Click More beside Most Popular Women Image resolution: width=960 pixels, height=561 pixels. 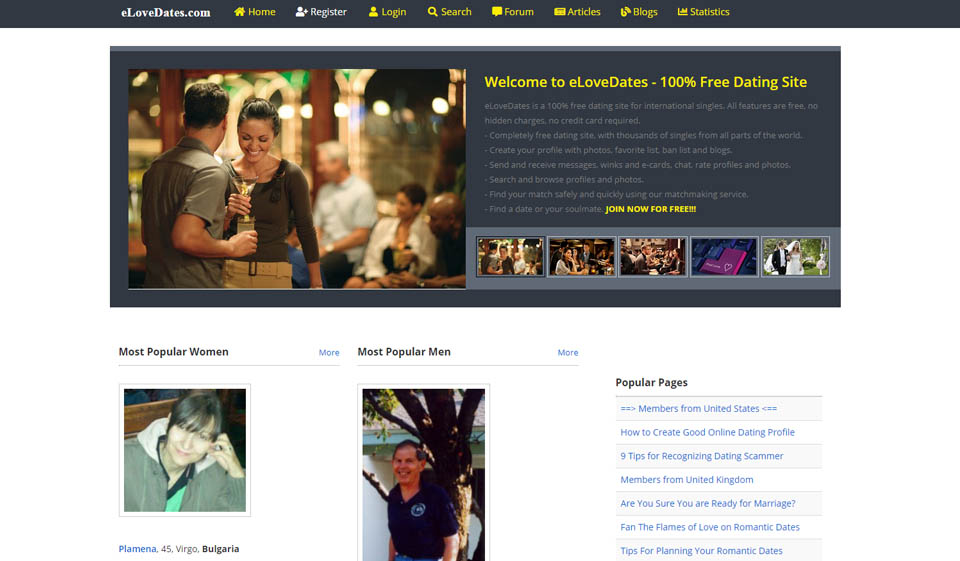(329, 353)
